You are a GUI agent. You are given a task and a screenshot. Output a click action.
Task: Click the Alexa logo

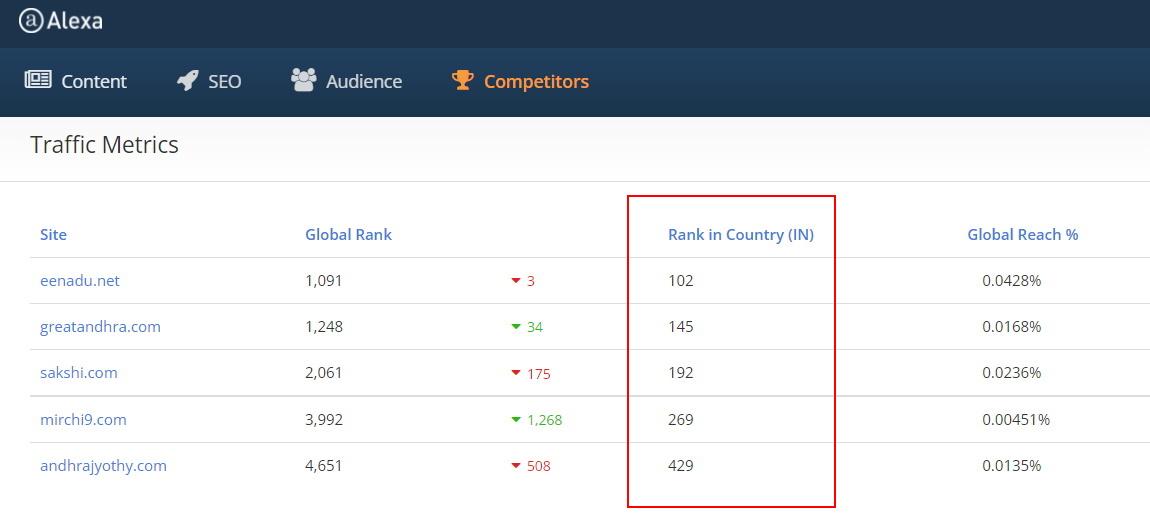click(x=61, y=21)
